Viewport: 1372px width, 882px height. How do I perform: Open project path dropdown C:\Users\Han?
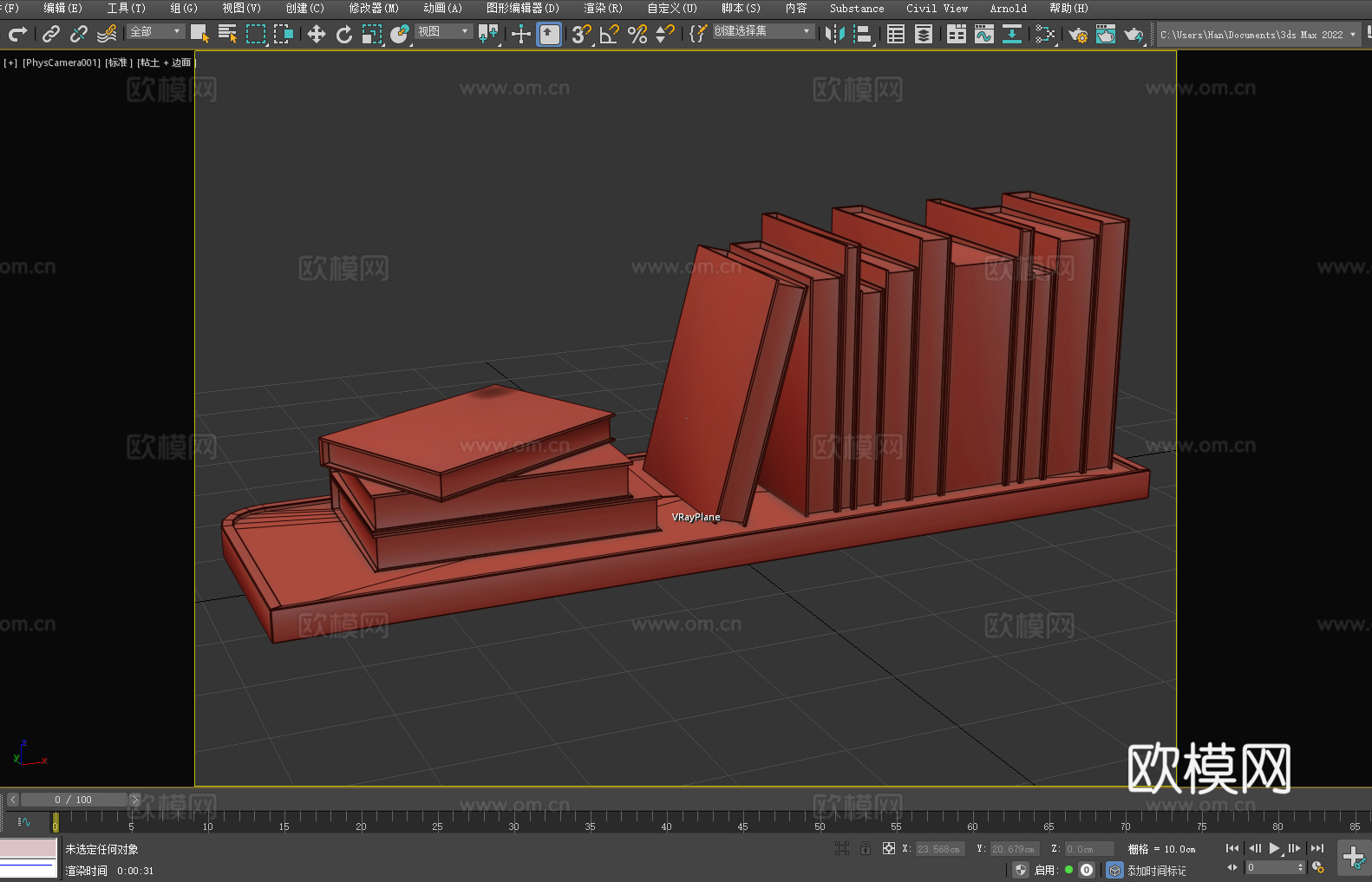pos(1258,35)
